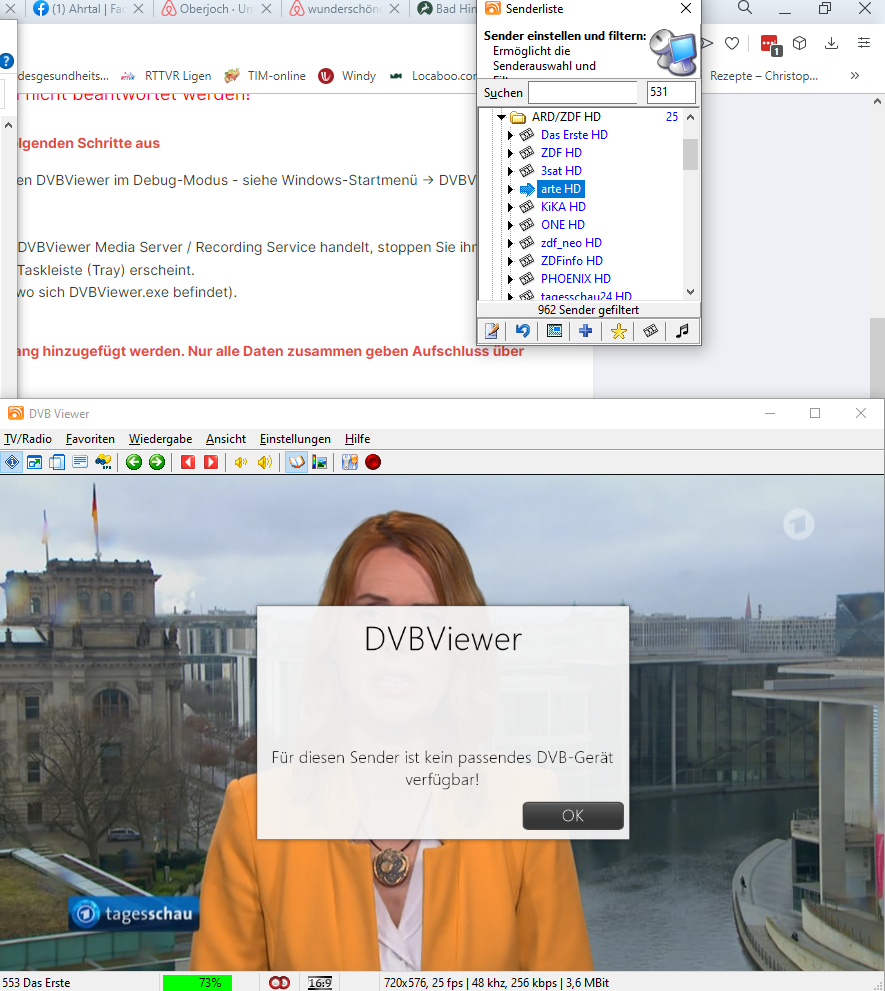Image resolution: width=885 pixels, height=991 pixels.
Task: Click the Senderliste scrollbar down arrow
Action: [690, 292]
